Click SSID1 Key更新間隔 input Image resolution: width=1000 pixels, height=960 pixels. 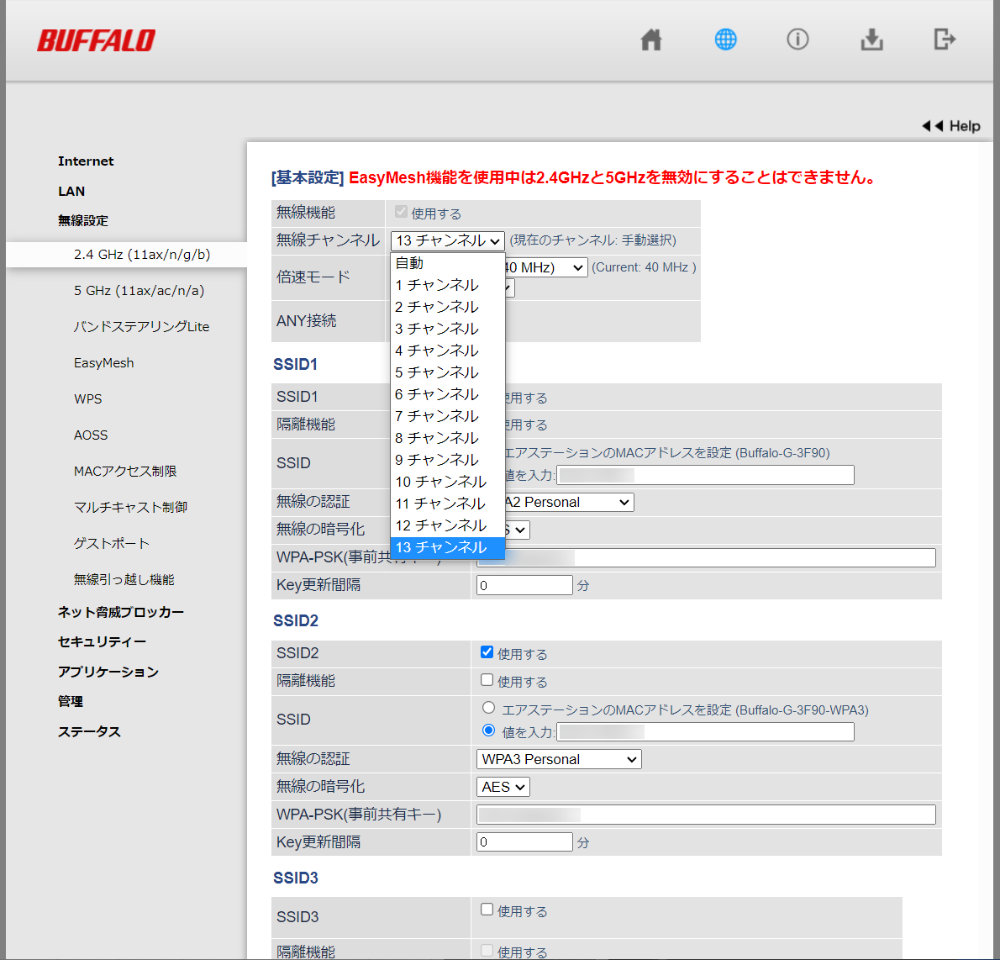[x=524, y=585]
